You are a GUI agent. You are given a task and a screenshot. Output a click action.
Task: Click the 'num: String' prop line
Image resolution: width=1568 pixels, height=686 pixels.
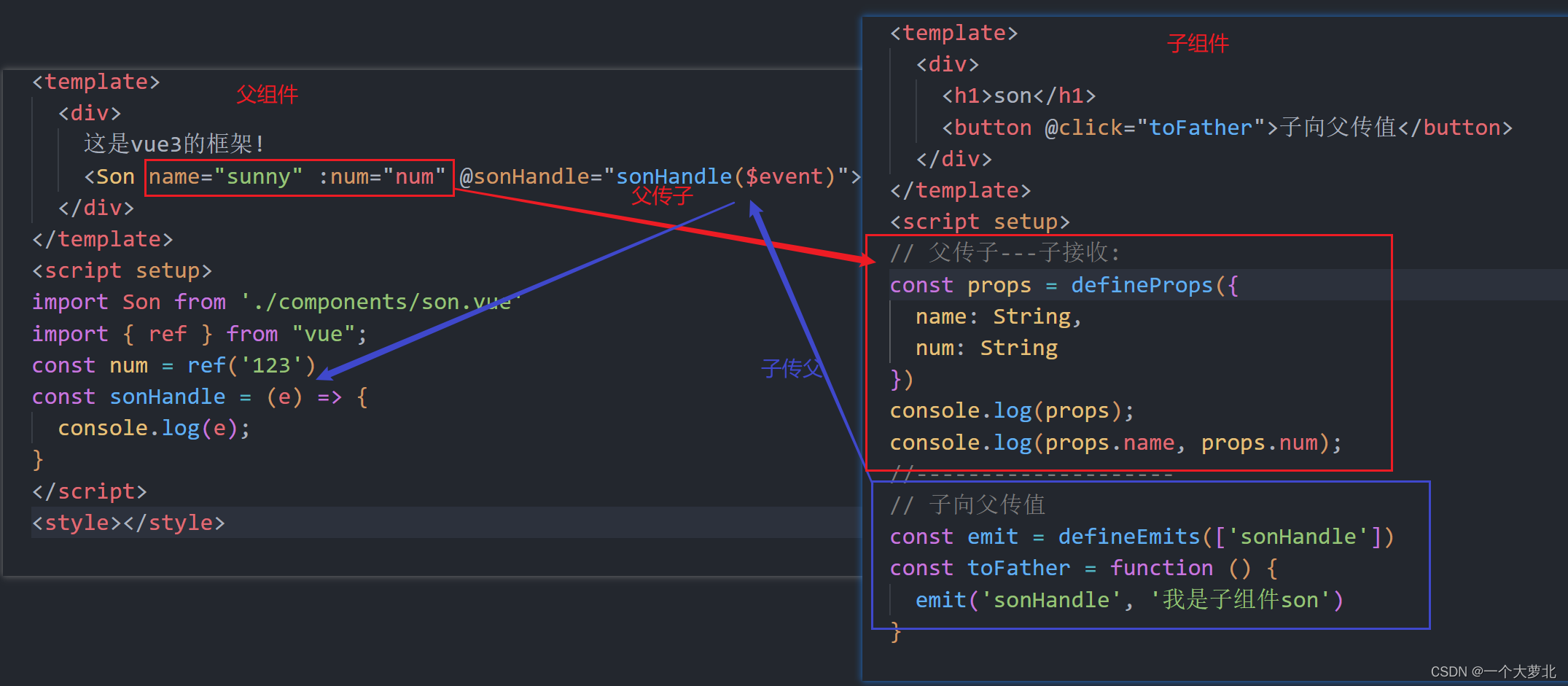click(986, 348)
